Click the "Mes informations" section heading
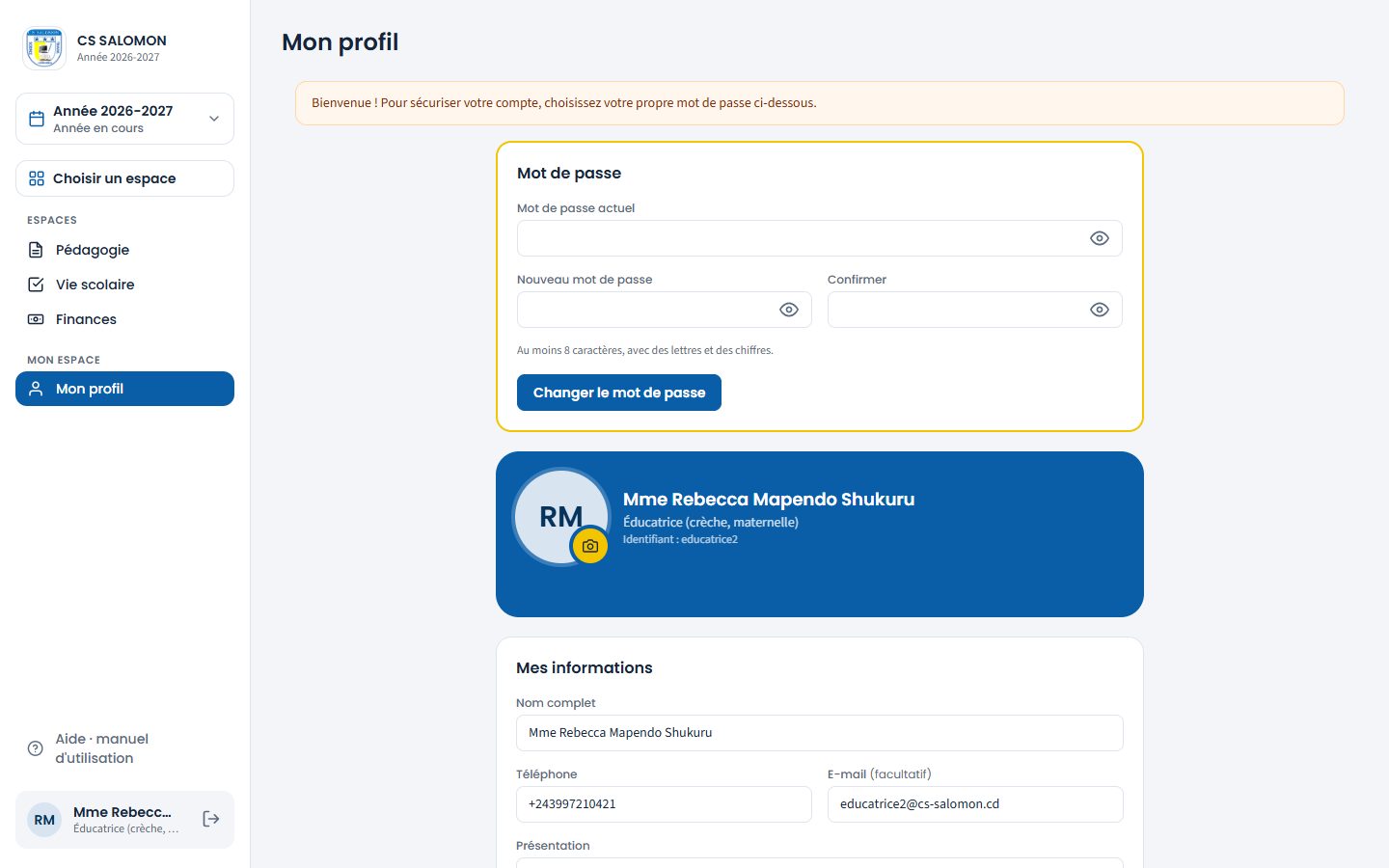1389x868 pixels. click(x=585, y=667)
